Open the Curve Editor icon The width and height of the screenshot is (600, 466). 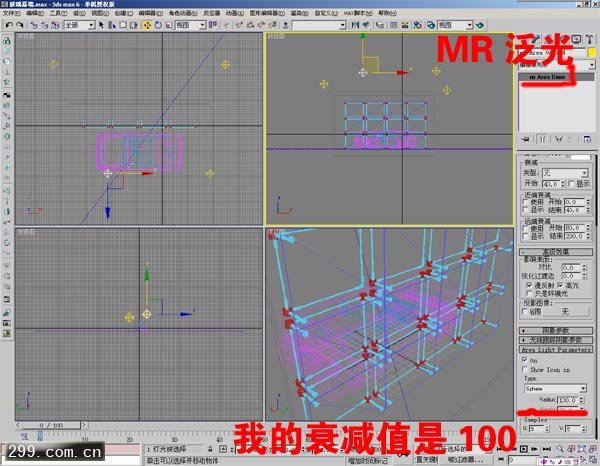394,25
